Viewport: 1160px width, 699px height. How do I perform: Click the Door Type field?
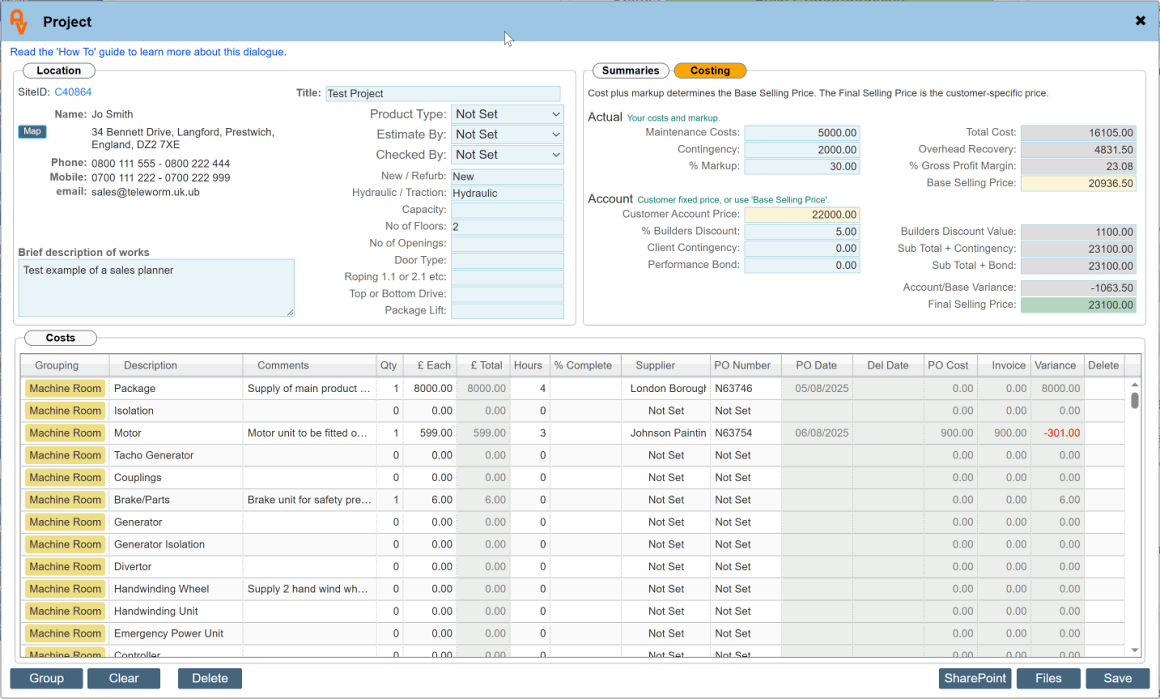[x=508, y=260]
